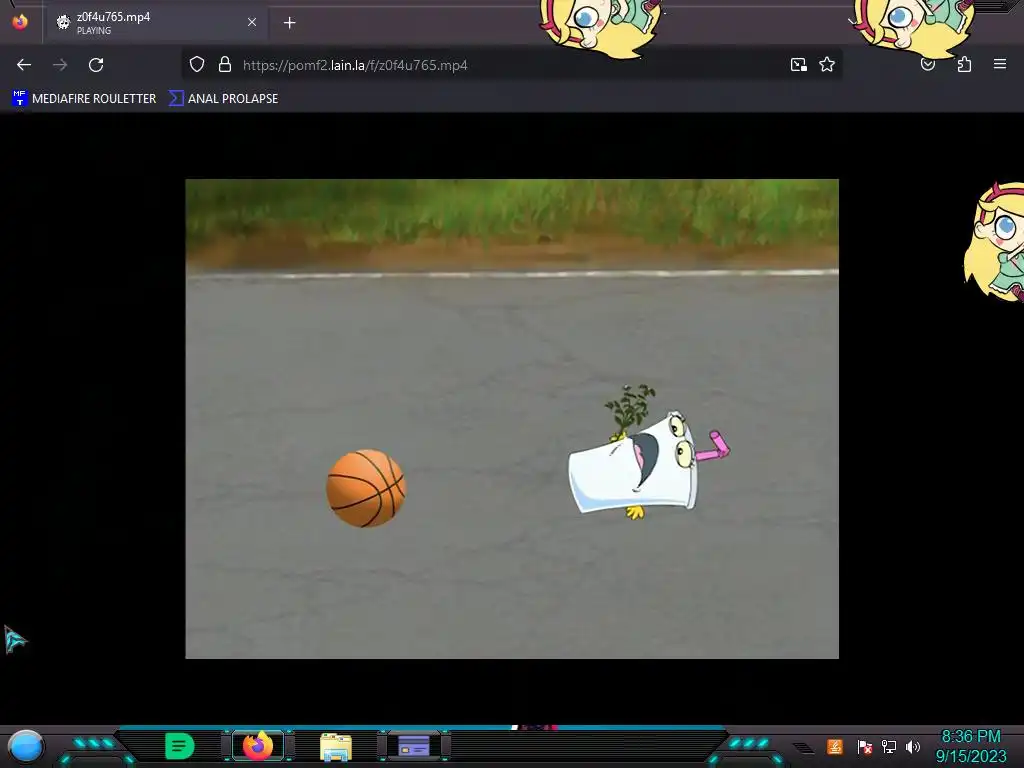The width and height of the screenshot is (1024, 768).
Task: Bookmark this page with the star icon
Action: 827,65
